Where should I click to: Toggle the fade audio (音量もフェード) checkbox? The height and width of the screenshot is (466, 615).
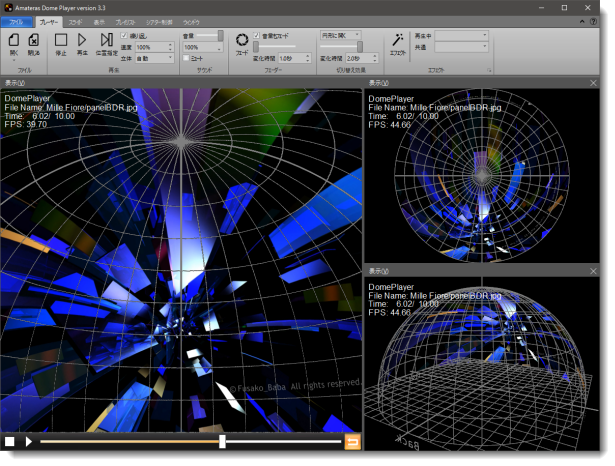click(256, 36)
